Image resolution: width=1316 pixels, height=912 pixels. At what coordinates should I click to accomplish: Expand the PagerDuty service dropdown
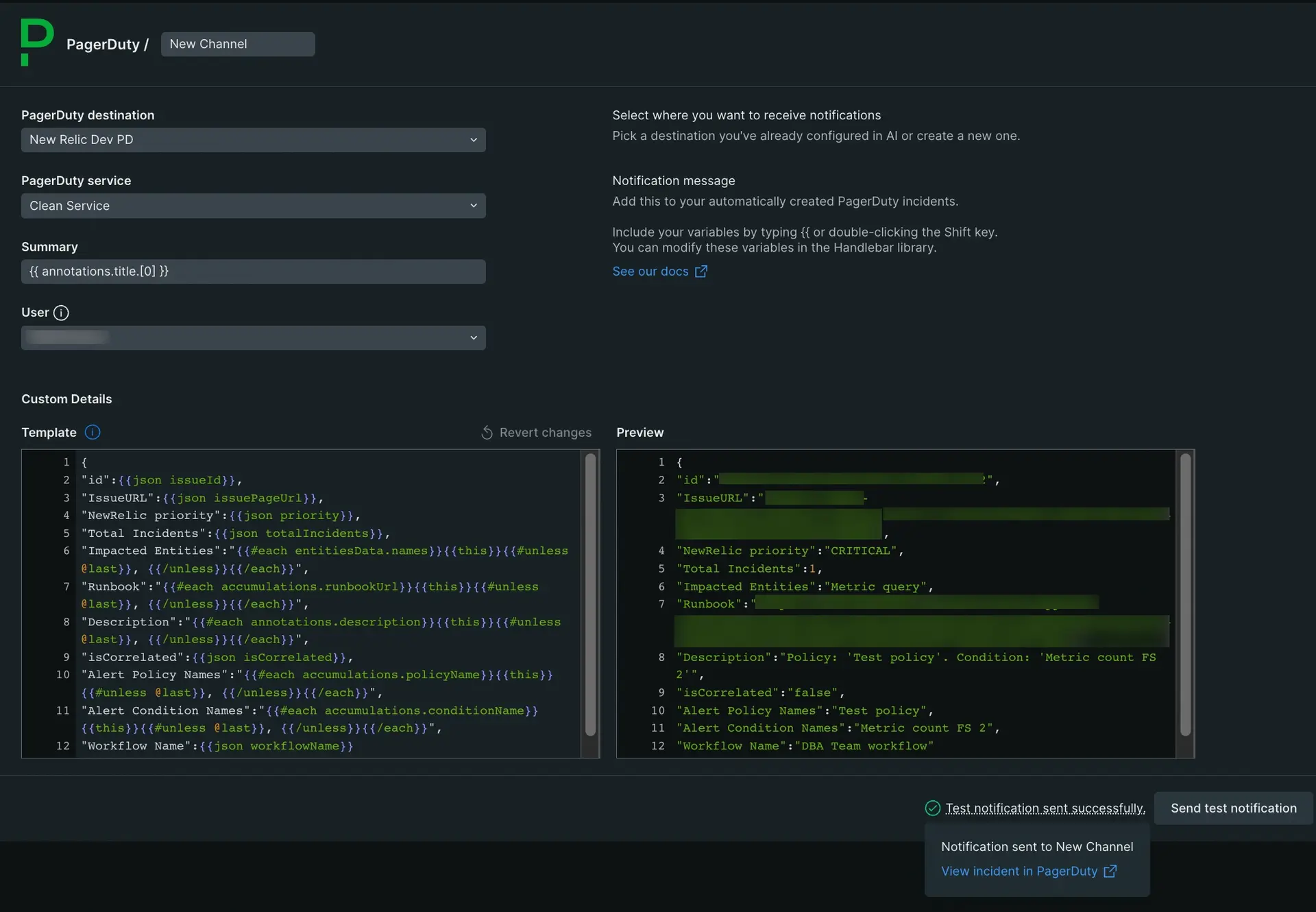point(253,206)
